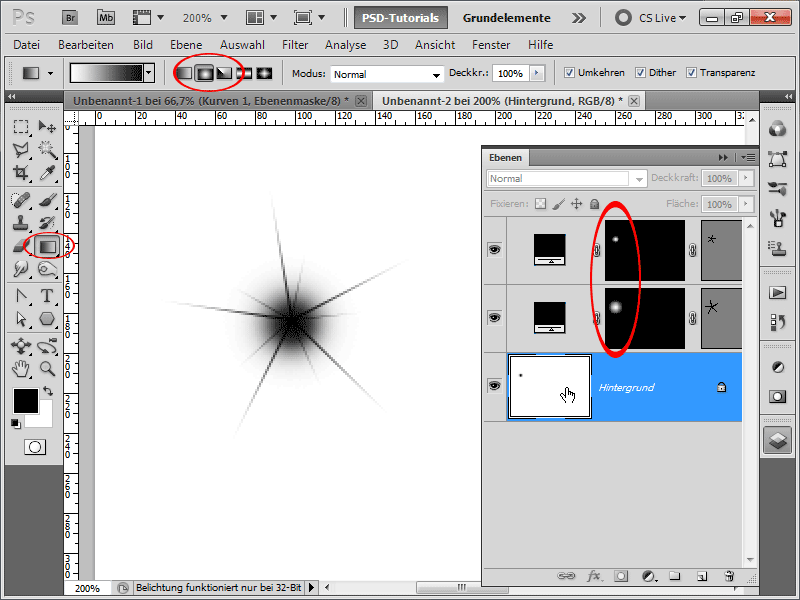Select the Healing Brush tool
Viewport: 800px width, 600px height.
coord(21,200)
